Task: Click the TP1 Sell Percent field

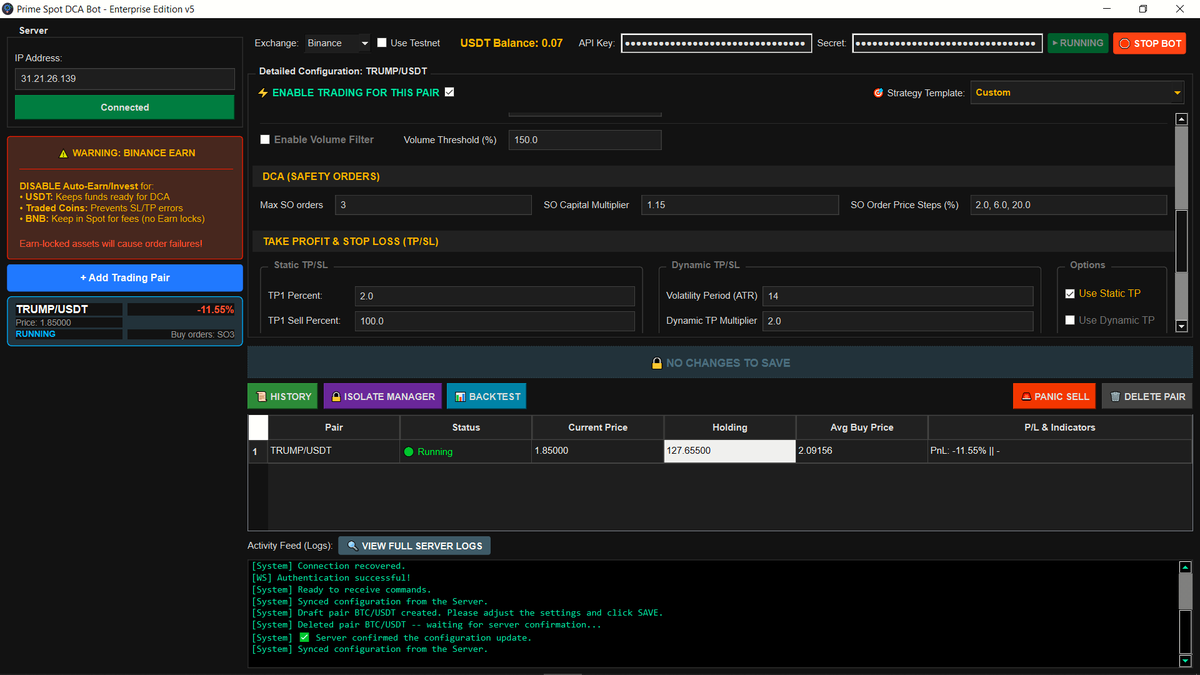Action: 495,321
